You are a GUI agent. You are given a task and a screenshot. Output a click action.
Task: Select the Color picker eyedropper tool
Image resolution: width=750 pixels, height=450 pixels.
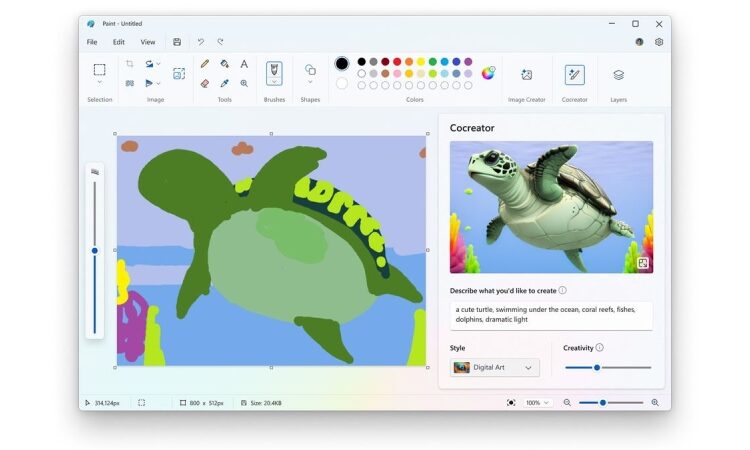pyautogui.click(x=224, y=83)
